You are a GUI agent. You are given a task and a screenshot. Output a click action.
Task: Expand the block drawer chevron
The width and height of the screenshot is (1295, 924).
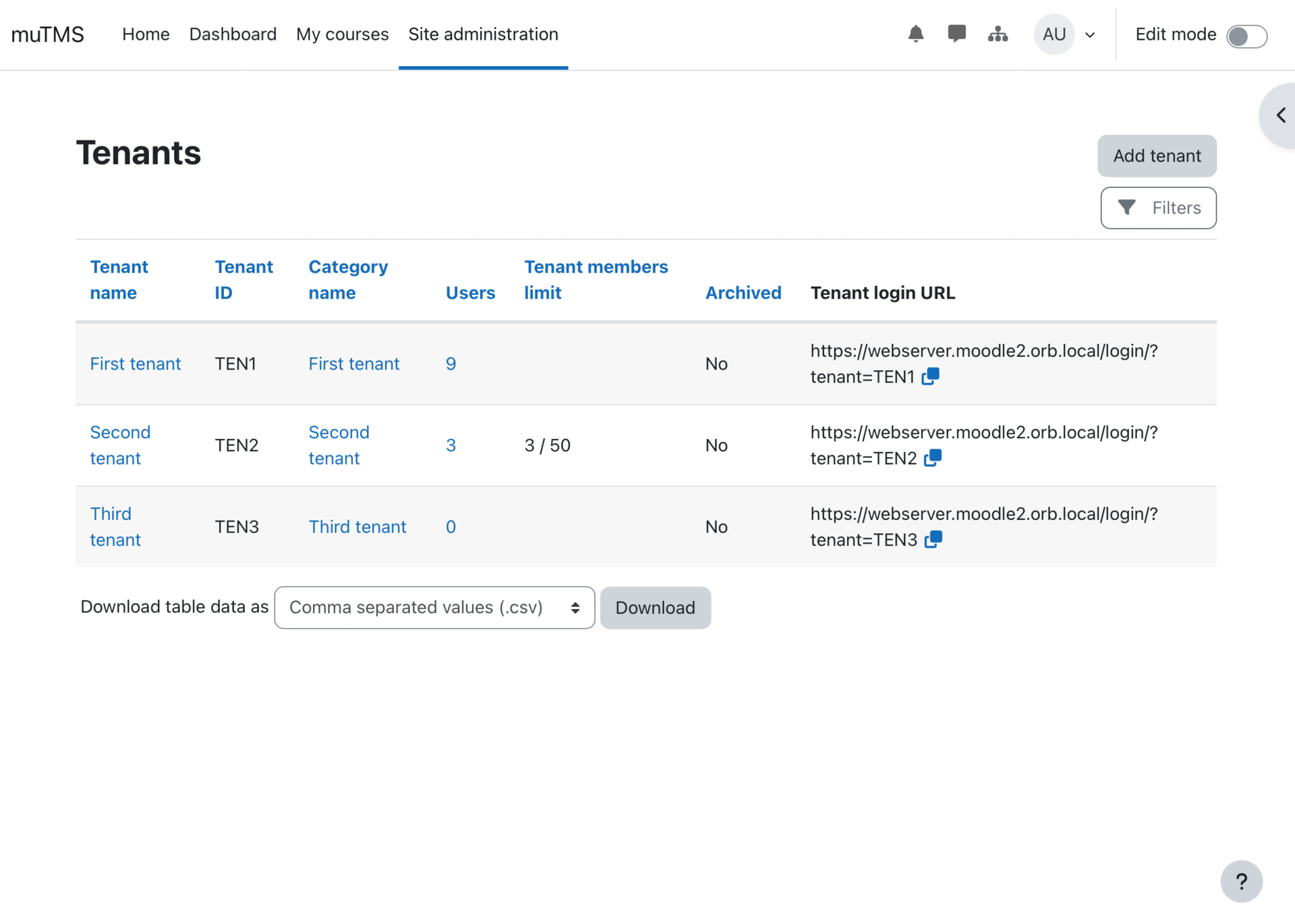tap(1280, 115)
